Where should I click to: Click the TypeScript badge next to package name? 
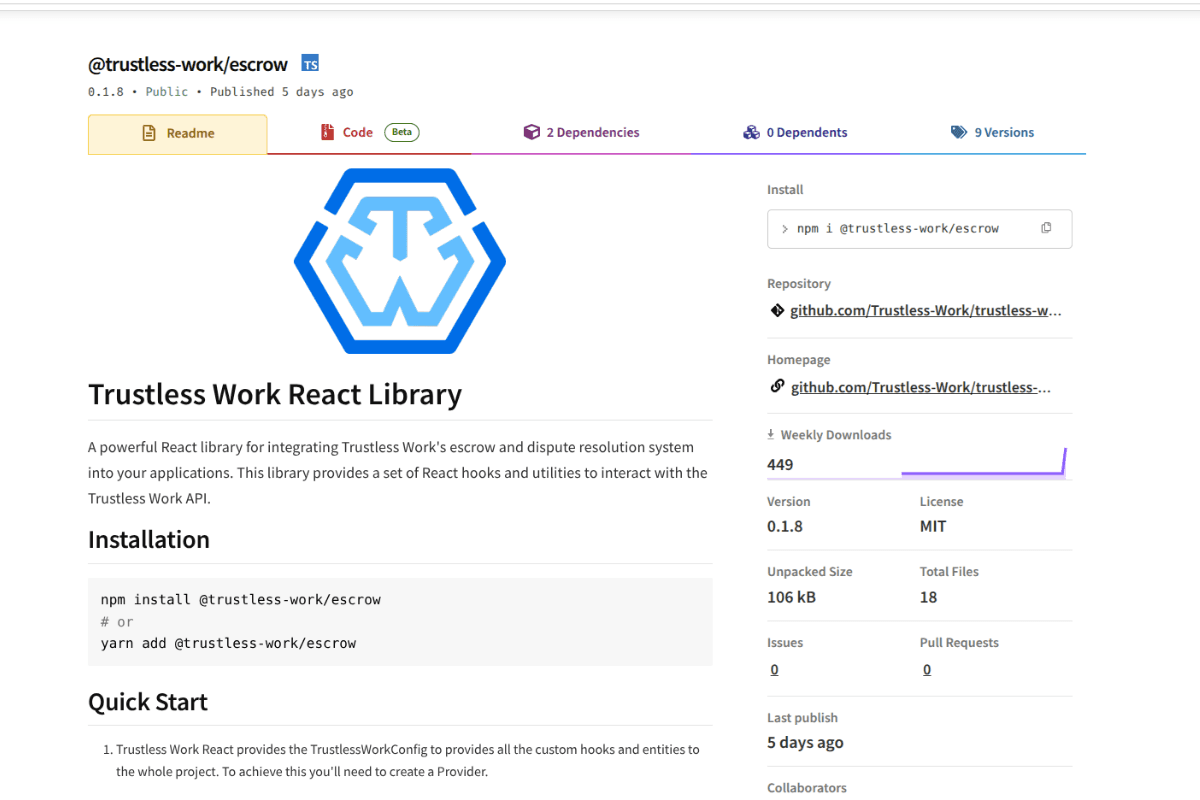coord(310,62)
